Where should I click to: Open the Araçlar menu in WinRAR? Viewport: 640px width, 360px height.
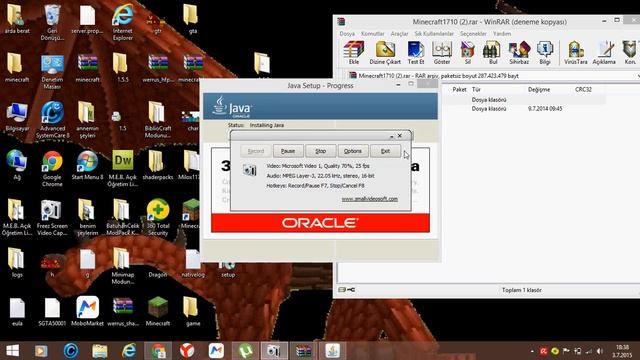tap(399, 33)
